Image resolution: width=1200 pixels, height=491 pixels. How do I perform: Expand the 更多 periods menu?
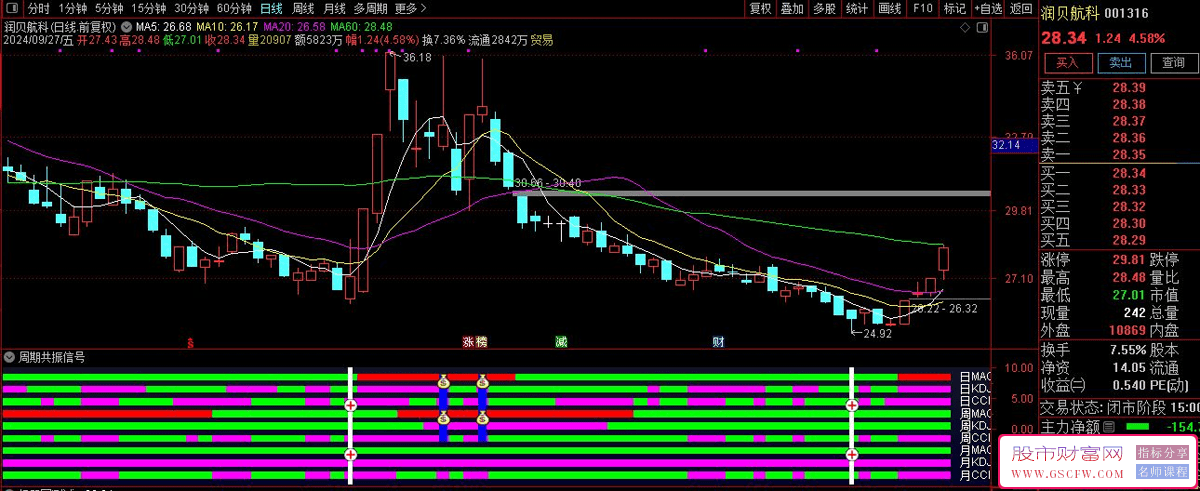406,9
